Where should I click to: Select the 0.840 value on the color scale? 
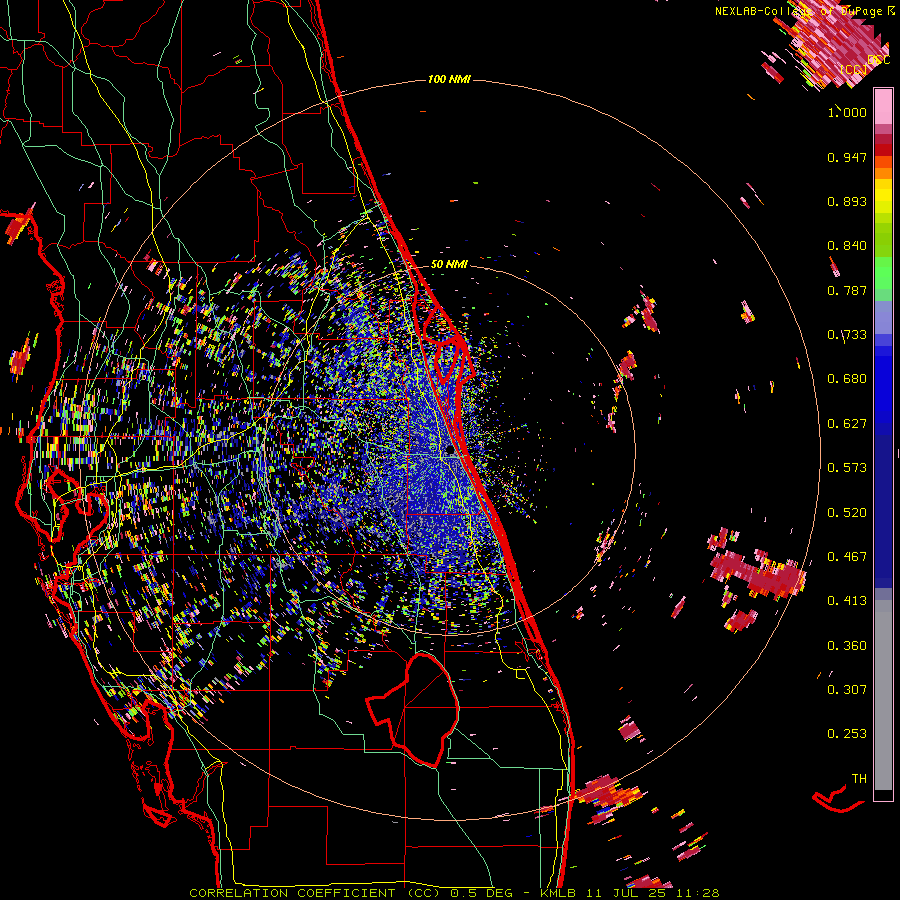(847, 246)
